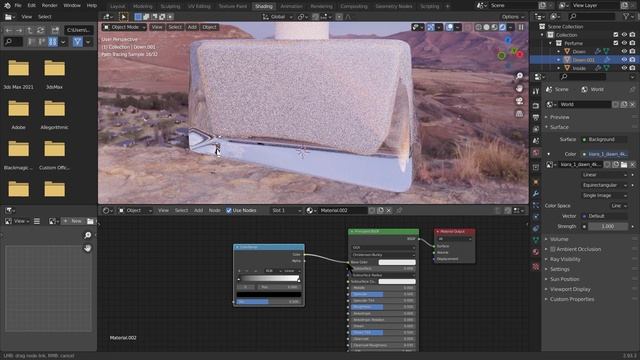This screenshot has width=640, height=360.
Task: Open Single Image source dropdown
Action: click(x=604, y=196)
